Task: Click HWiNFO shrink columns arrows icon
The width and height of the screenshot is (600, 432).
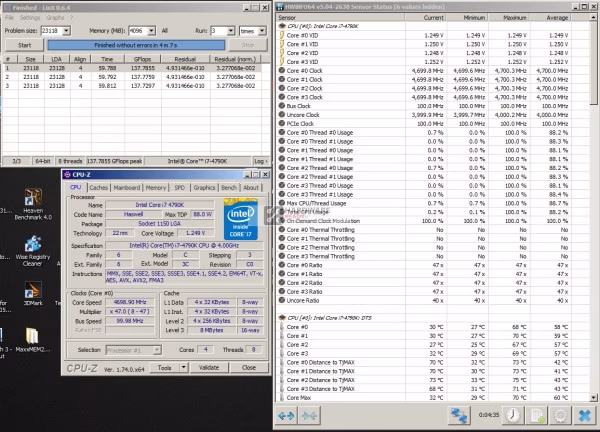Action: [x=309, y=416]
